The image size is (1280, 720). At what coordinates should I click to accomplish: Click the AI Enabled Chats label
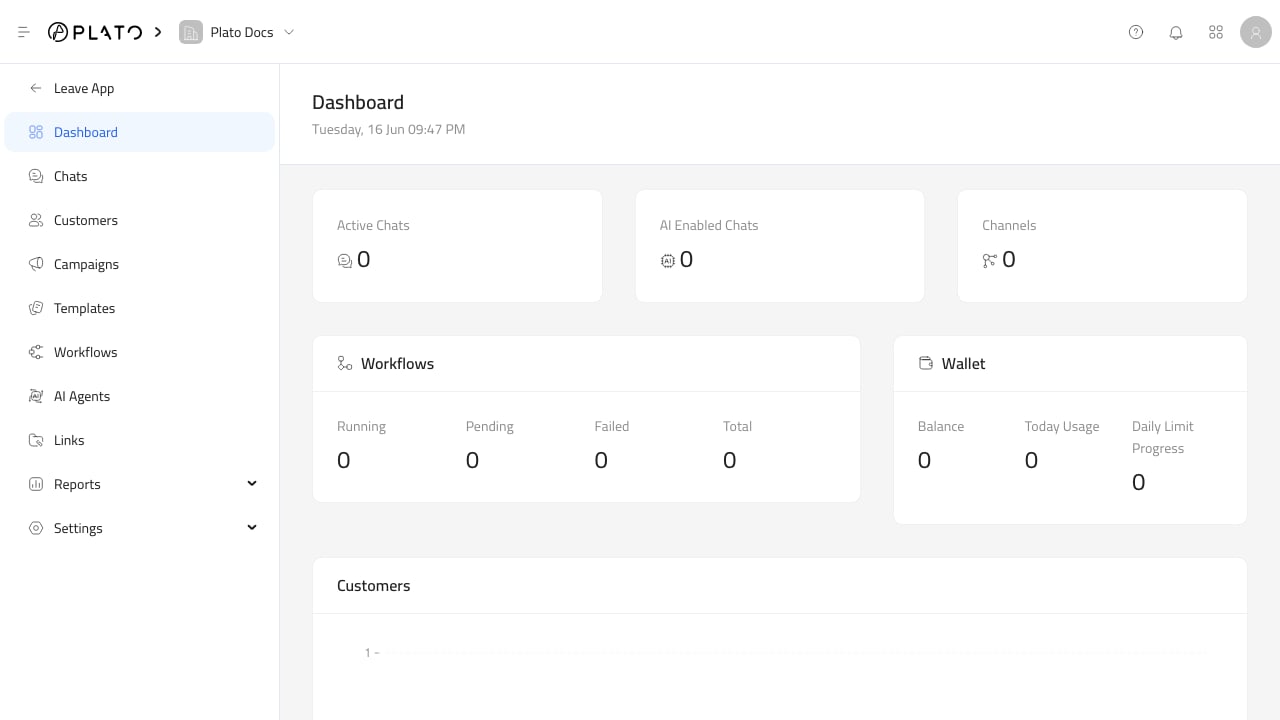tap(709, 225)
